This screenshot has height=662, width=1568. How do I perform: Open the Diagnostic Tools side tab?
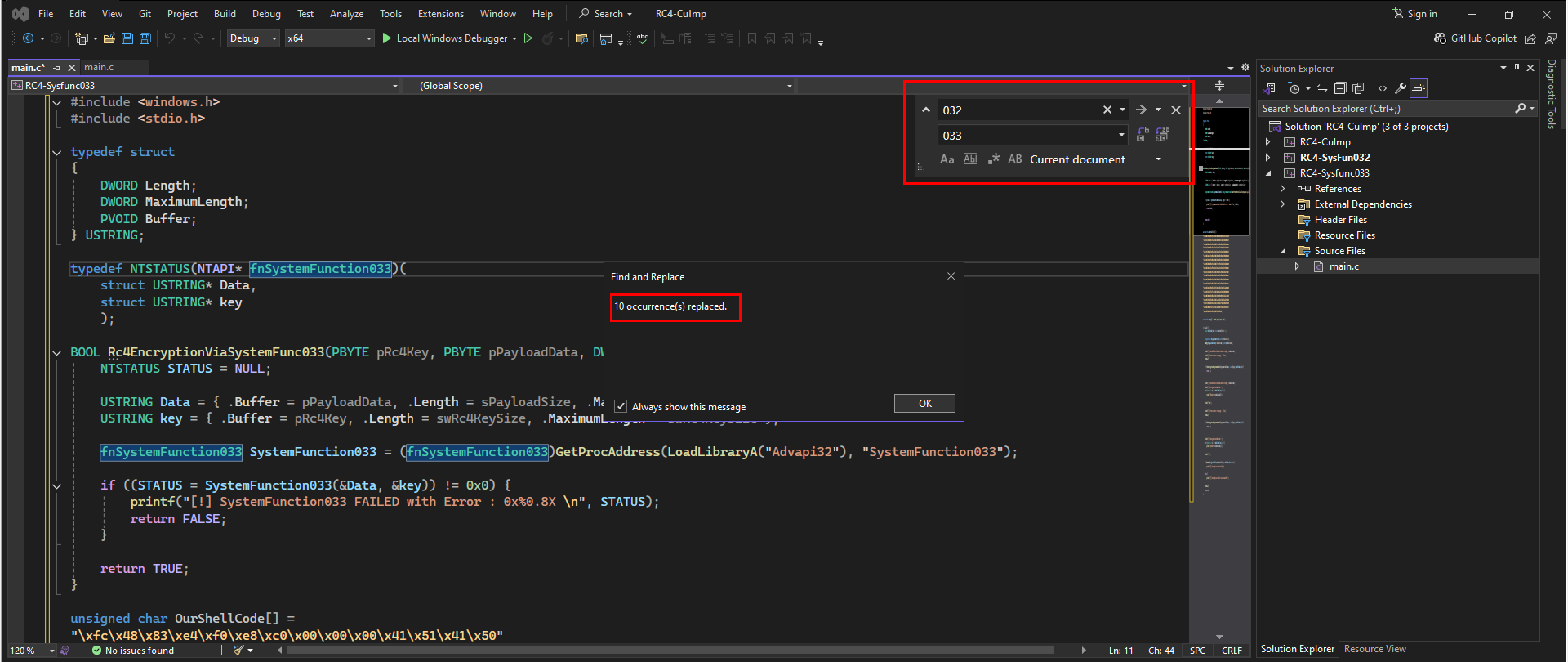click(1552, 94)
